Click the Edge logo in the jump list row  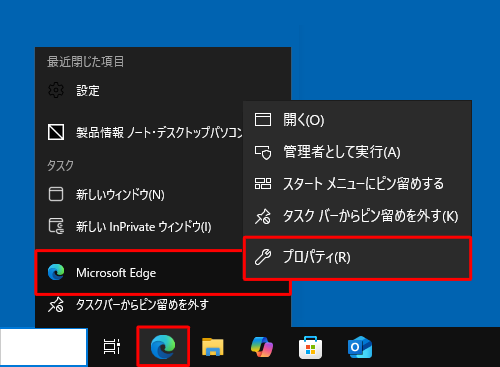(x=56, y=272)
